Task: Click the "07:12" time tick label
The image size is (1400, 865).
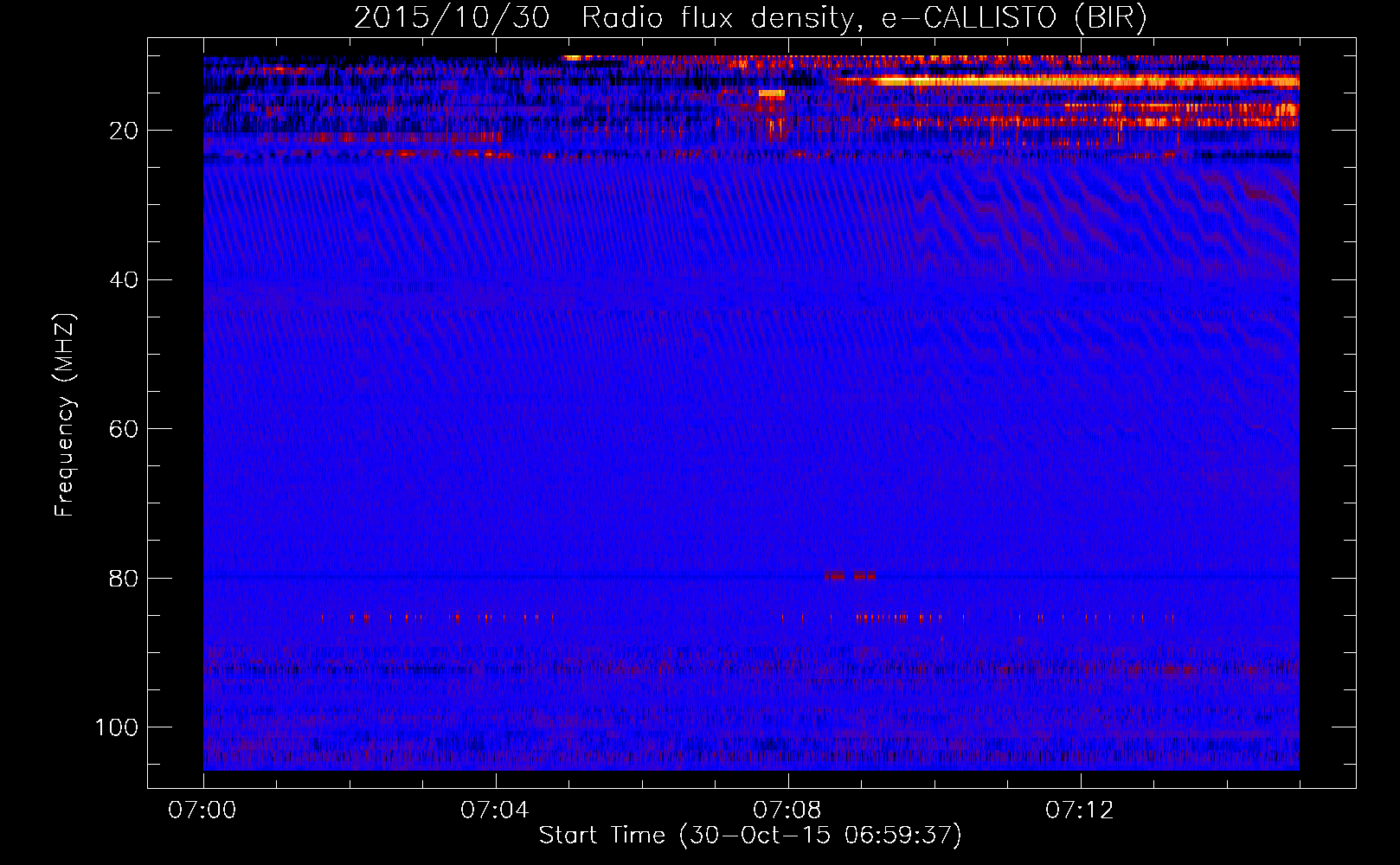Action: coord(1080,811)
